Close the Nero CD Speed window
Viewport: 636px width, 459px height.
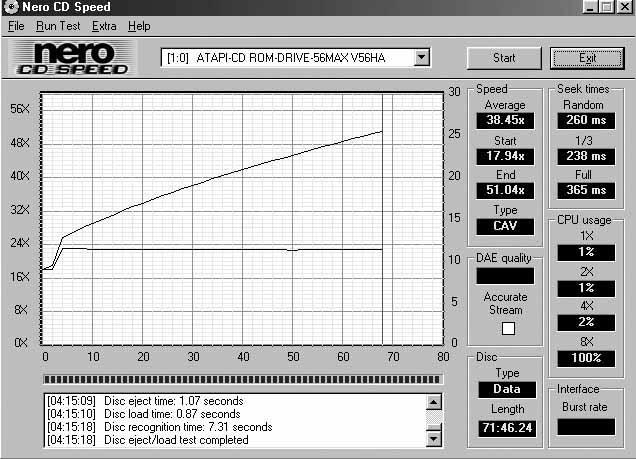click(x=625, y=7)
